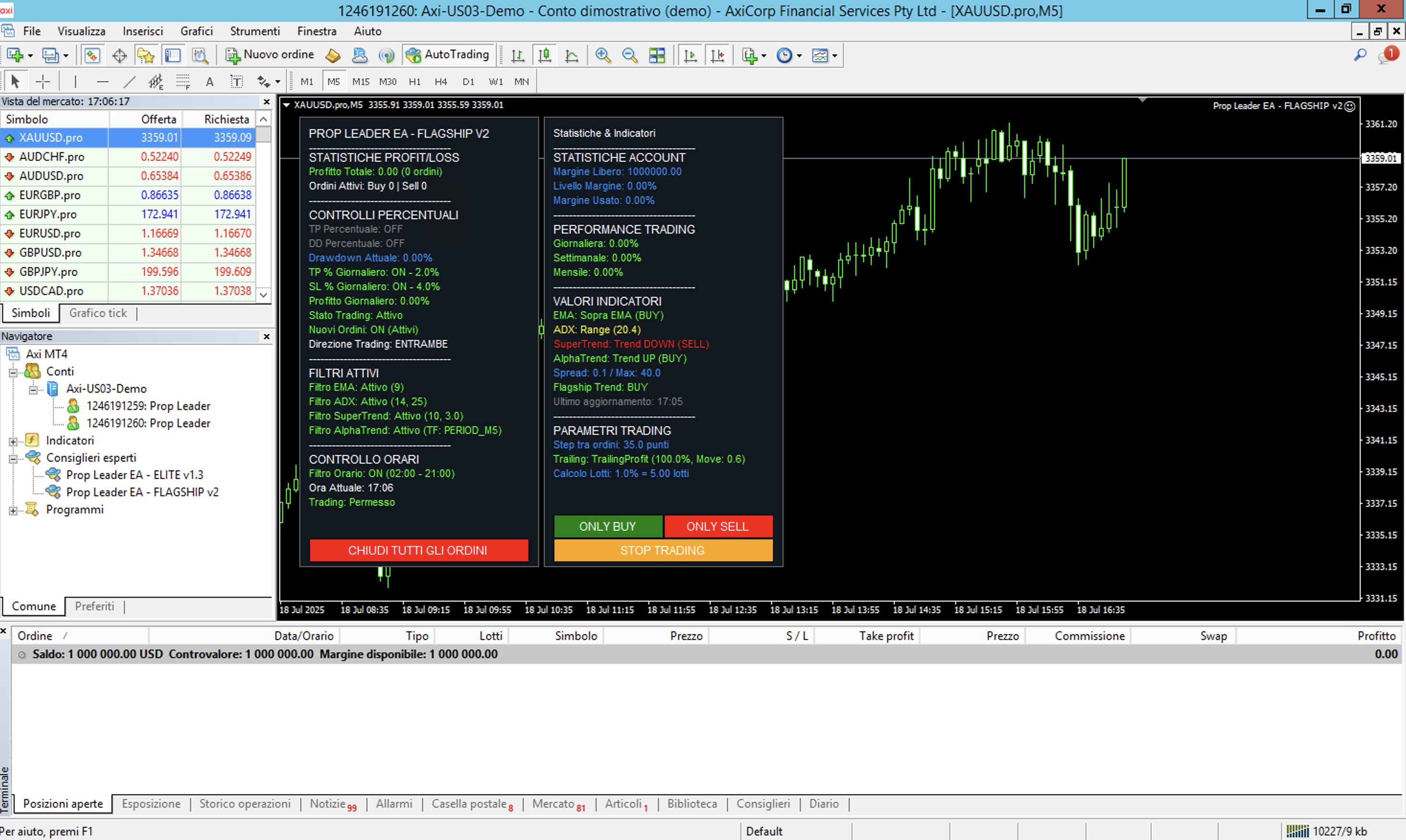Viewport: 1406px width, 840px height.
Task: Click the line chart type icon
Action: [x=572, y=55]
